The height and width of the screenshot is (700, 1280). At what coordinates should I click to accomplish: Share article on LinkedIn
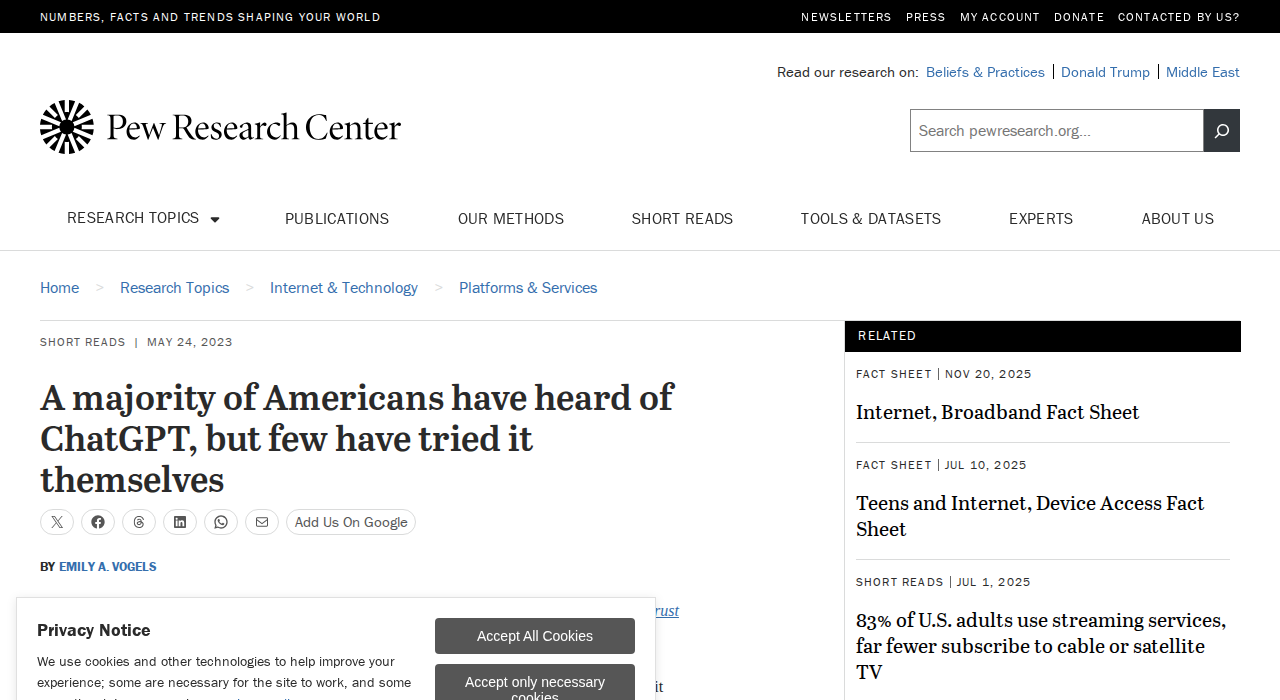[180, 522]
